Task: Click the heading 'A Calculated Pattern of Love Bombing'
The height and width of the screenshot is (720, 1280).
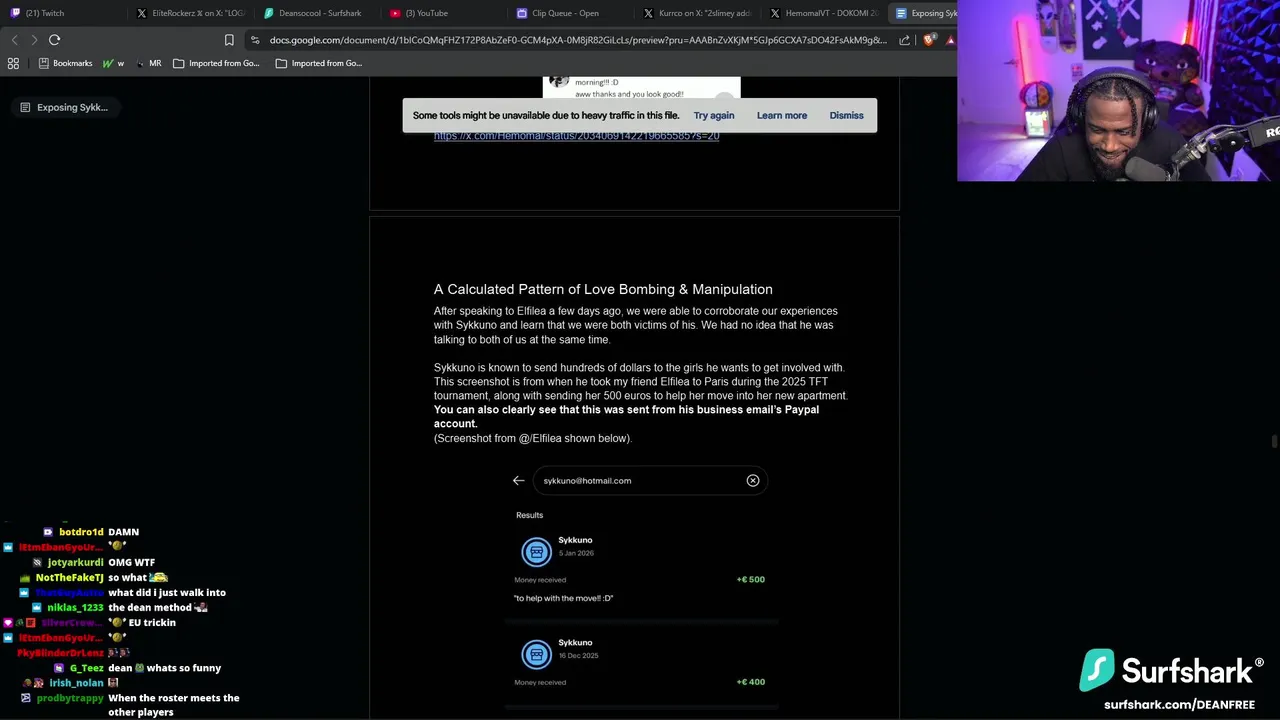Action: coord(603,289)
